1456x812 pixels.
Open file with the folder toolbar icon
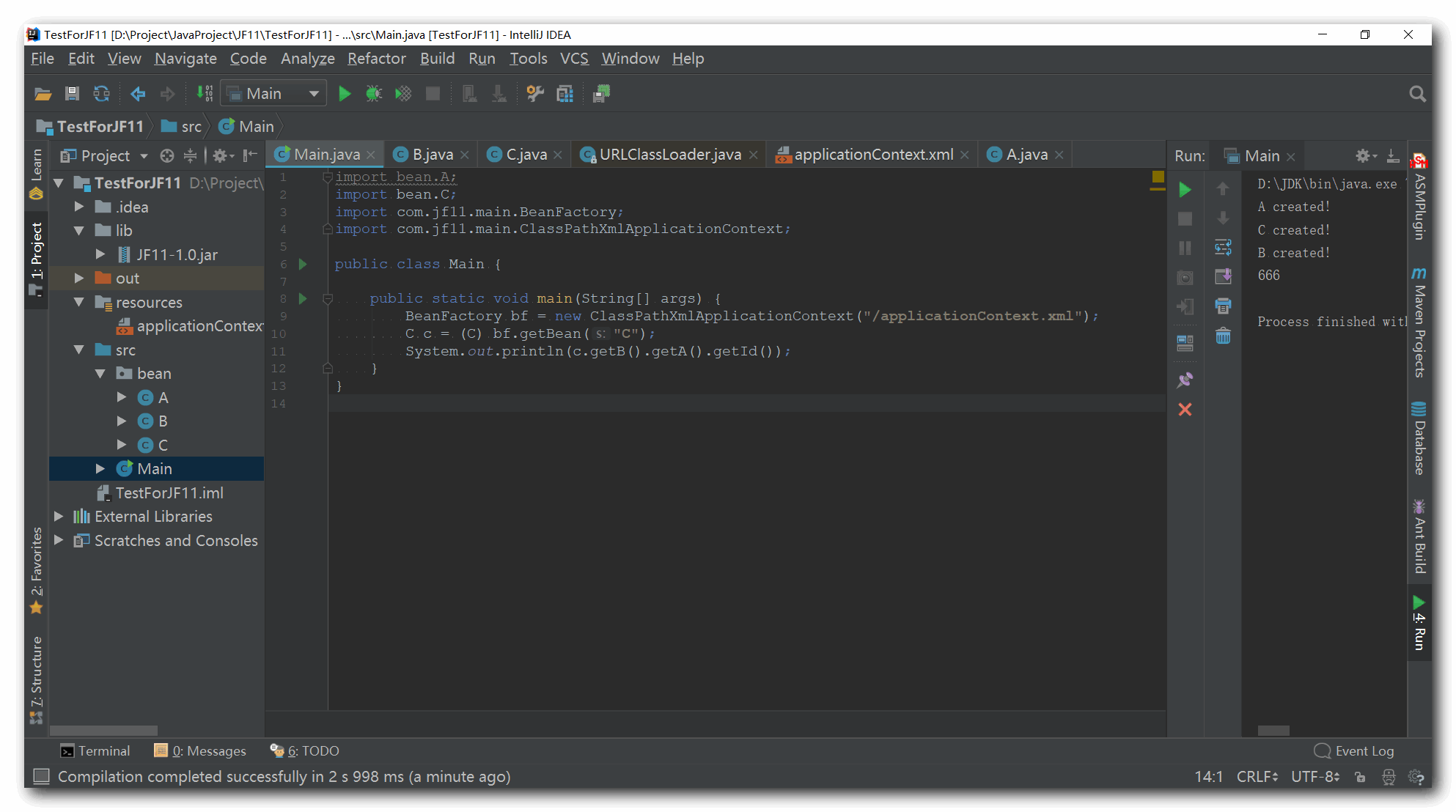point(43,94)
